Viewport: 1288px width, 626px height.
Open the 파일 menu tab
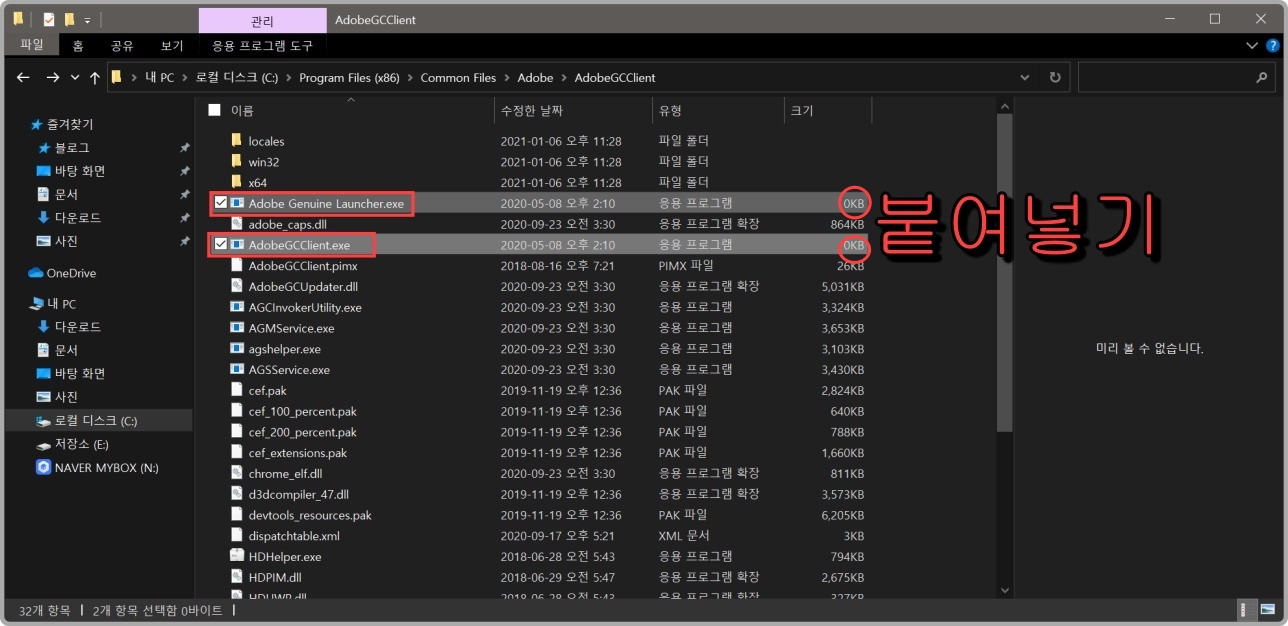point(32,45)
